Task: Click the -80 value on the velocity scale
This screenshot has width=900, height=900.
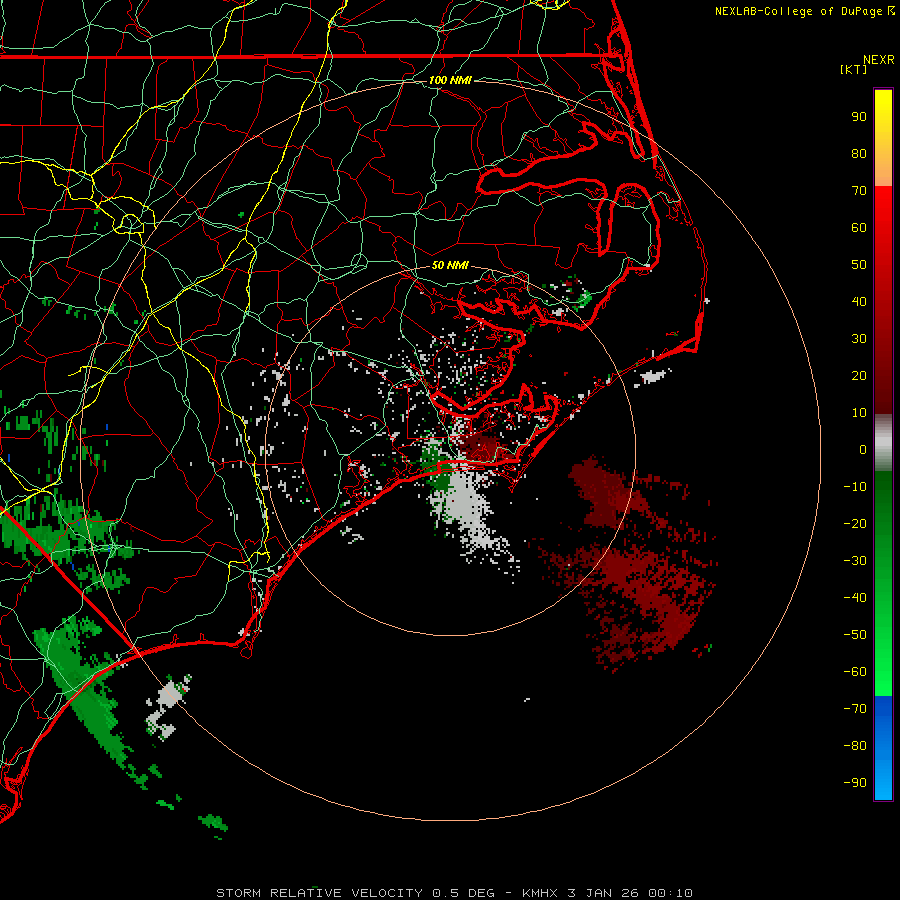Action: (x=855, y=746)
